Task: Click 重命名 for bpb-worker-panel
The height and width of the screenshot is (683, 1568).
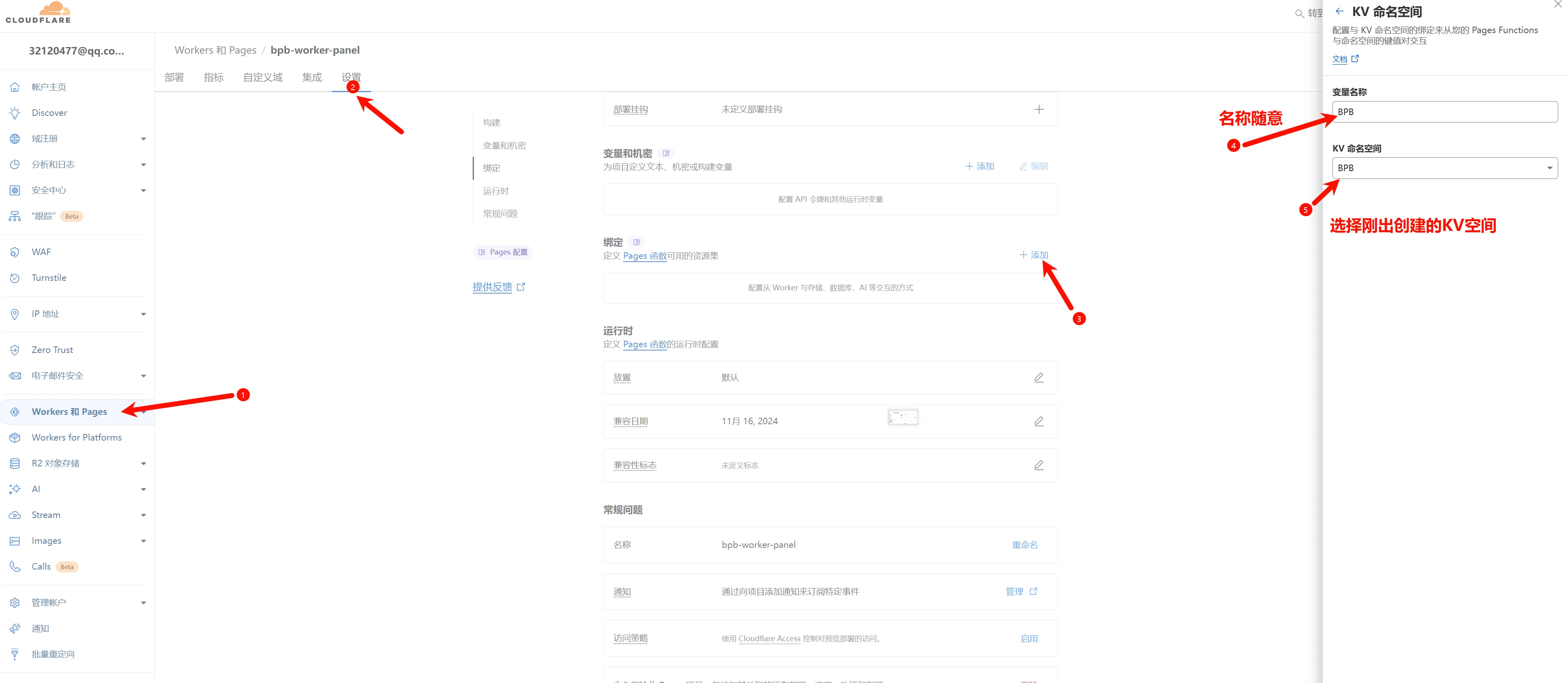Action: 1024,545
